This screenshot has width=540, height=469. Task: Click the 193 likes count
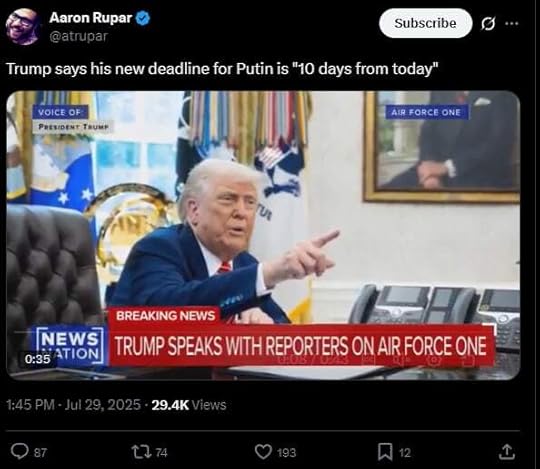(287, 452)
